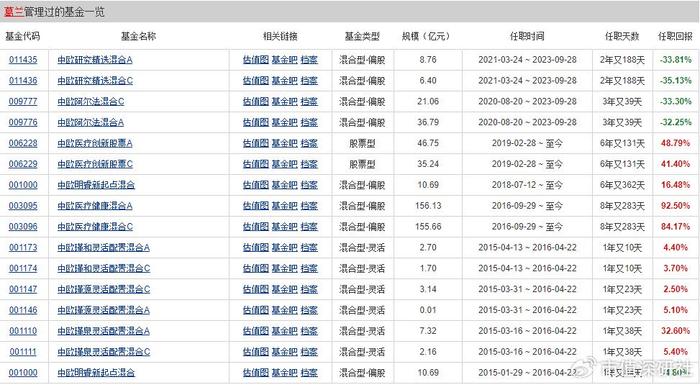Open 估值图 link for fund 001174
The image size is (700, 385).
coord(256,268)
